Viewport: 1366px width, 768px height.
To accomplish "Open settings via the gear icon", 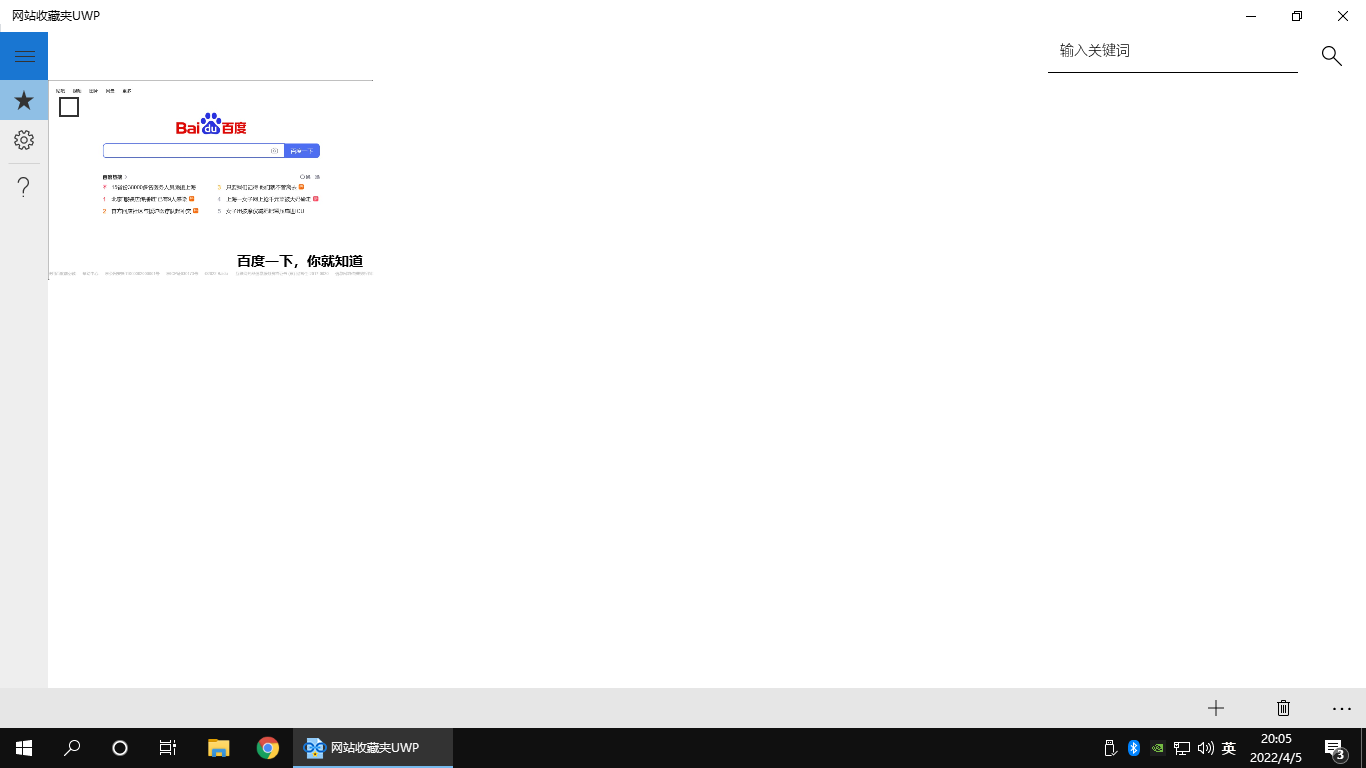I will click(24, 140).
